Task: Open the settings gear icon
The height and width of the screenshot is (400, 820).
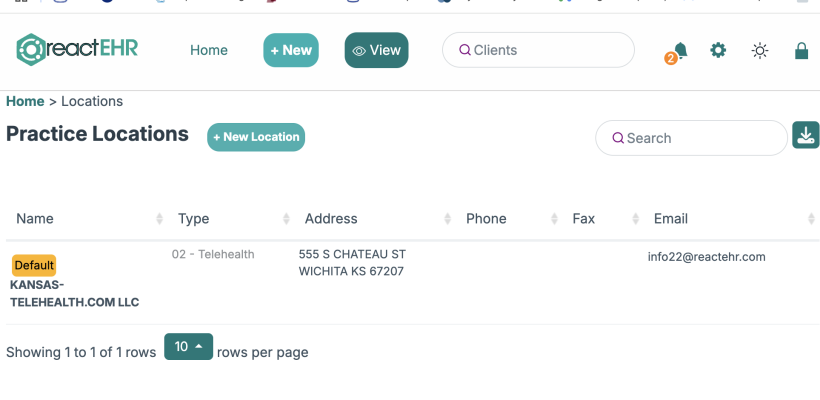Action: point(718,50)
